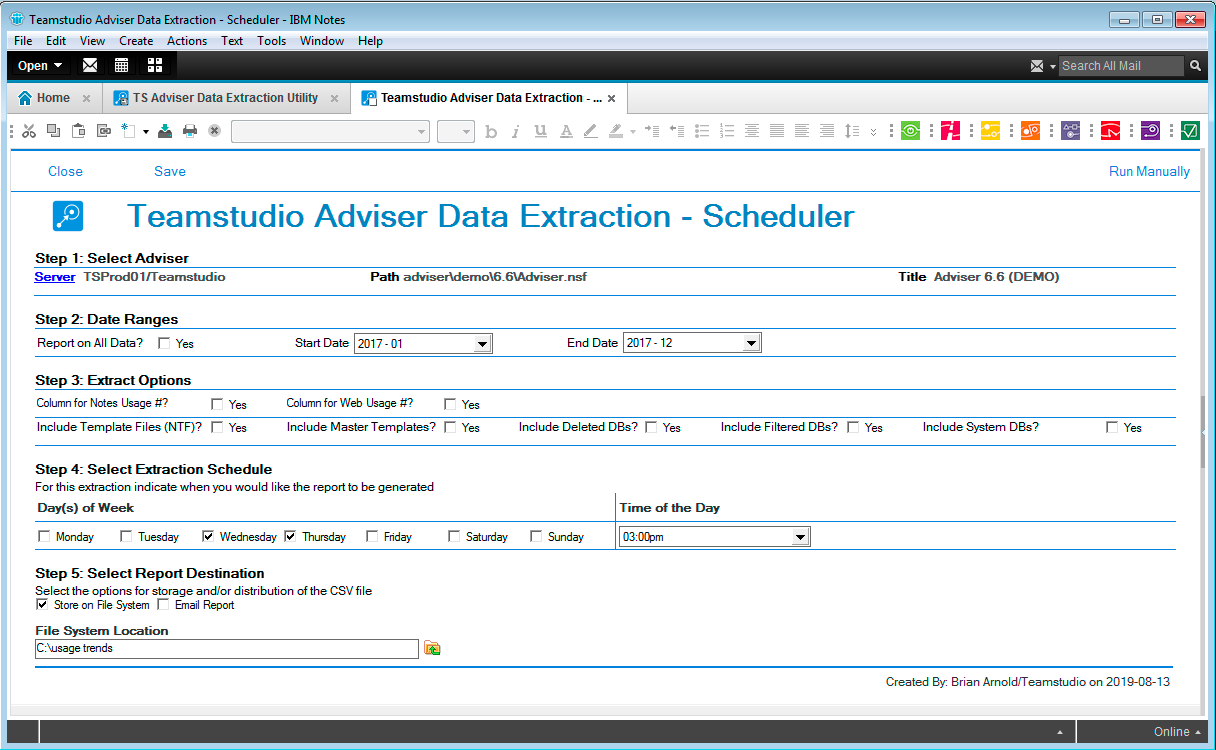Check Report on All Data Yes box
This screenshot has height=750, width=1216.
click(164, 343)
